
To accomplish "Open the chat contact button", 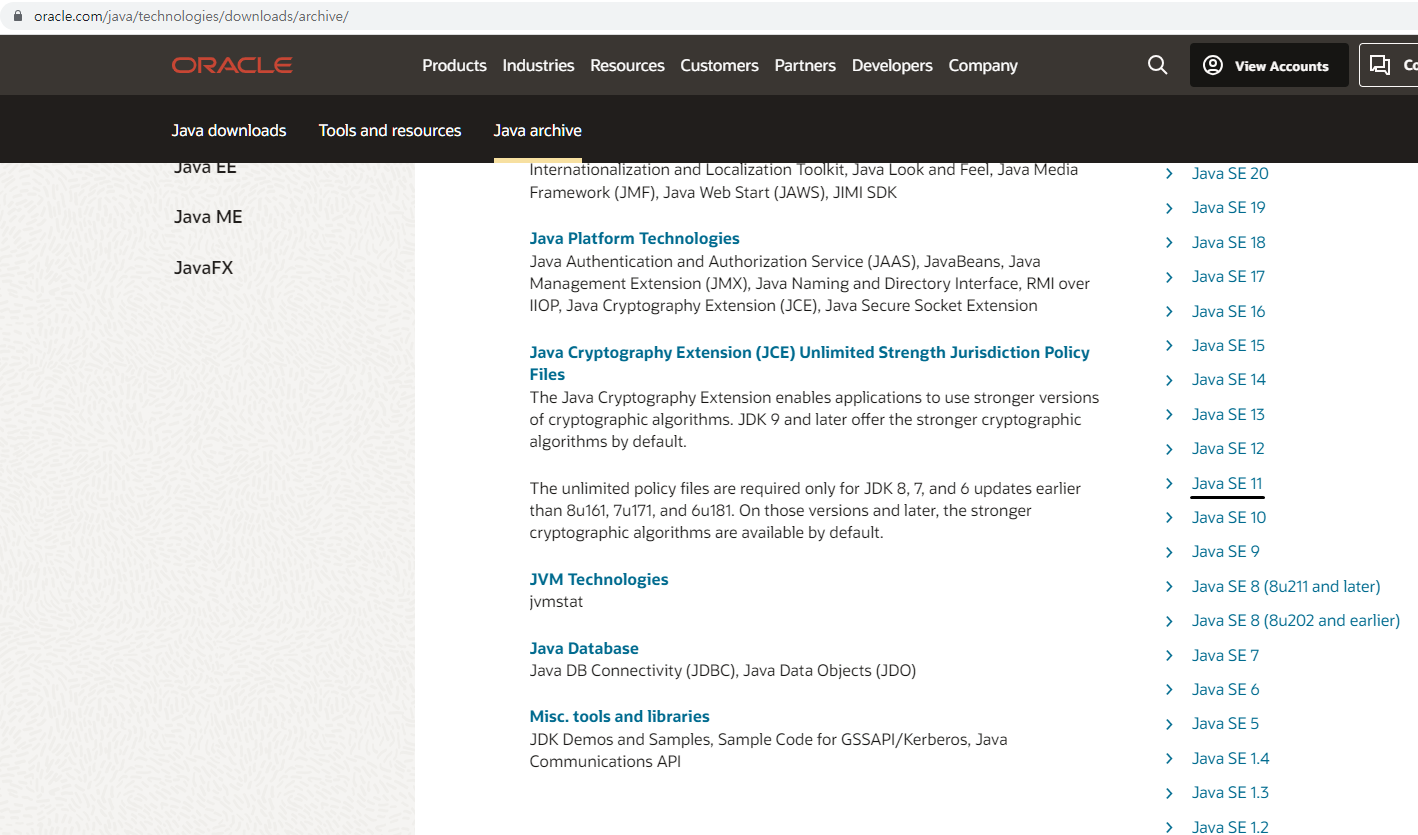I will tap(1389, 65).
